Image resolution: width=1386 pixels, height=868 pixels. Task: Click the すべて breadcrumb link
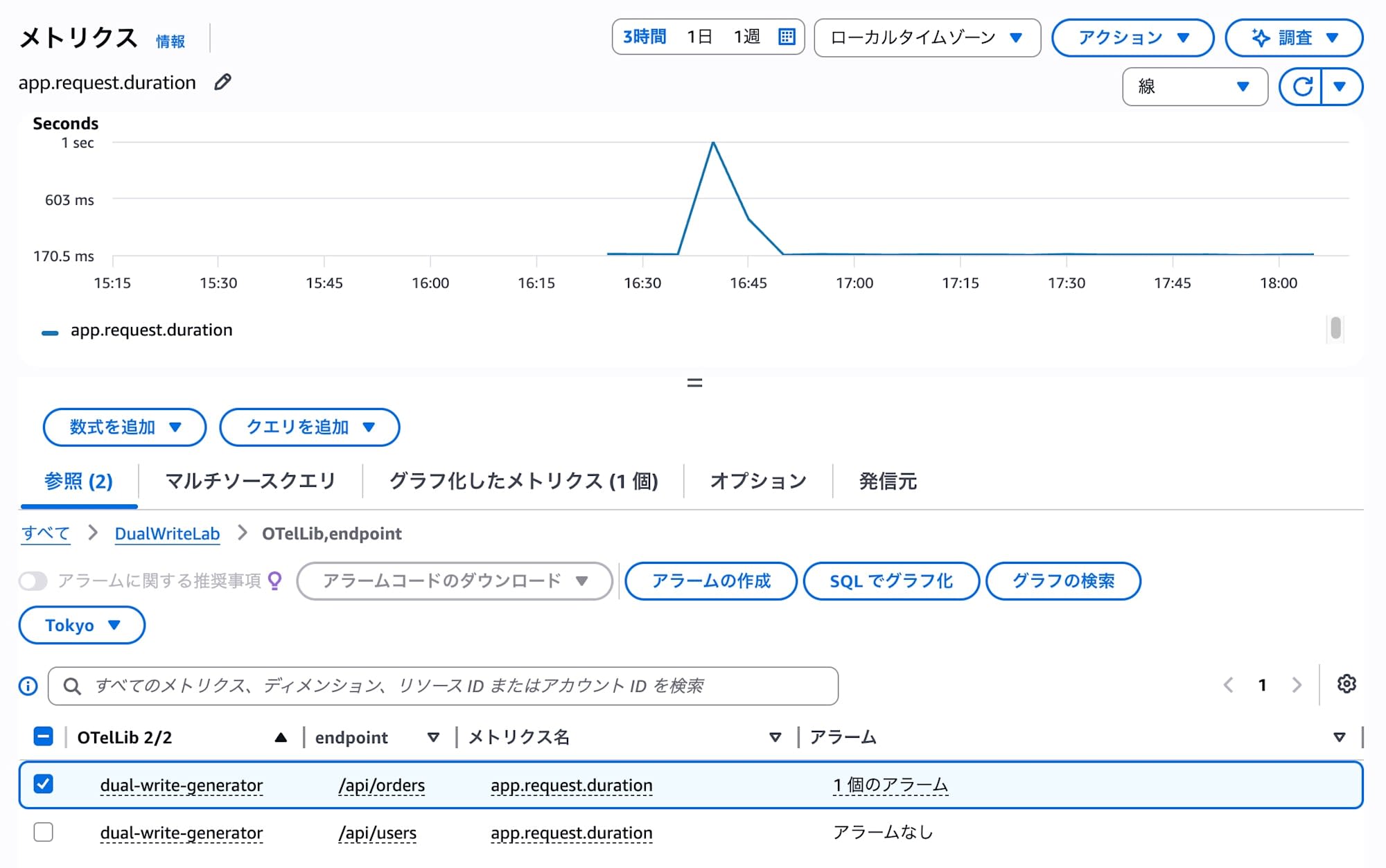pos(46,533)
